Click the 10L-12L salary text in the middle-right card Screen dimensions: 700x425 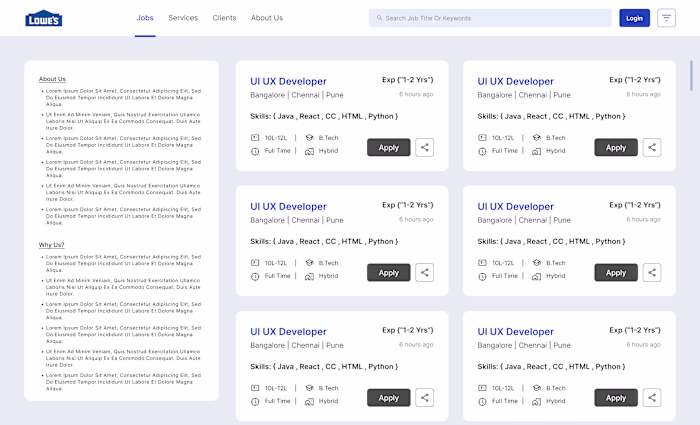[503, 263]
